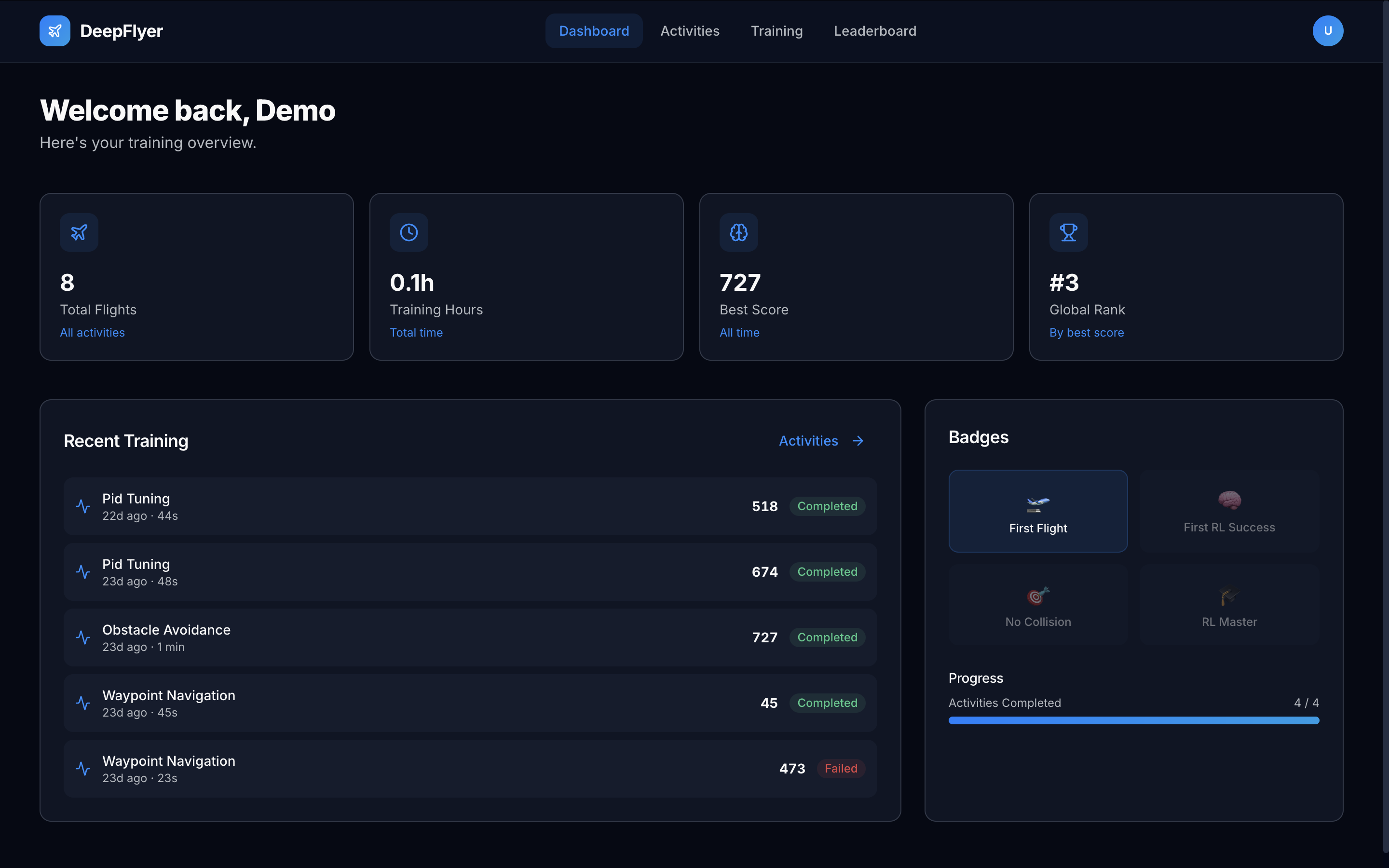Screen dimensions: 1389x868
Task: Click '23d ago · 45s' timestamp
Action: click(x=140, y=712)
